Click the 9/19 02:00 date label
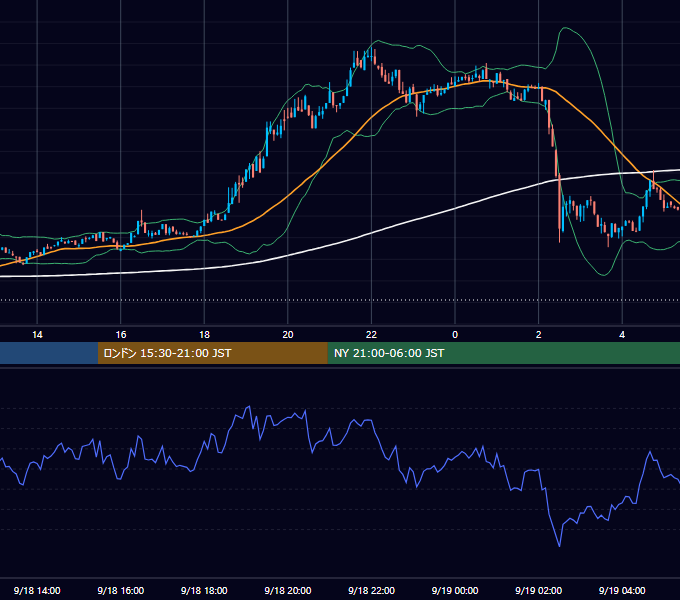Viewport: 680px width, 600px height. [x=538, y=590]
